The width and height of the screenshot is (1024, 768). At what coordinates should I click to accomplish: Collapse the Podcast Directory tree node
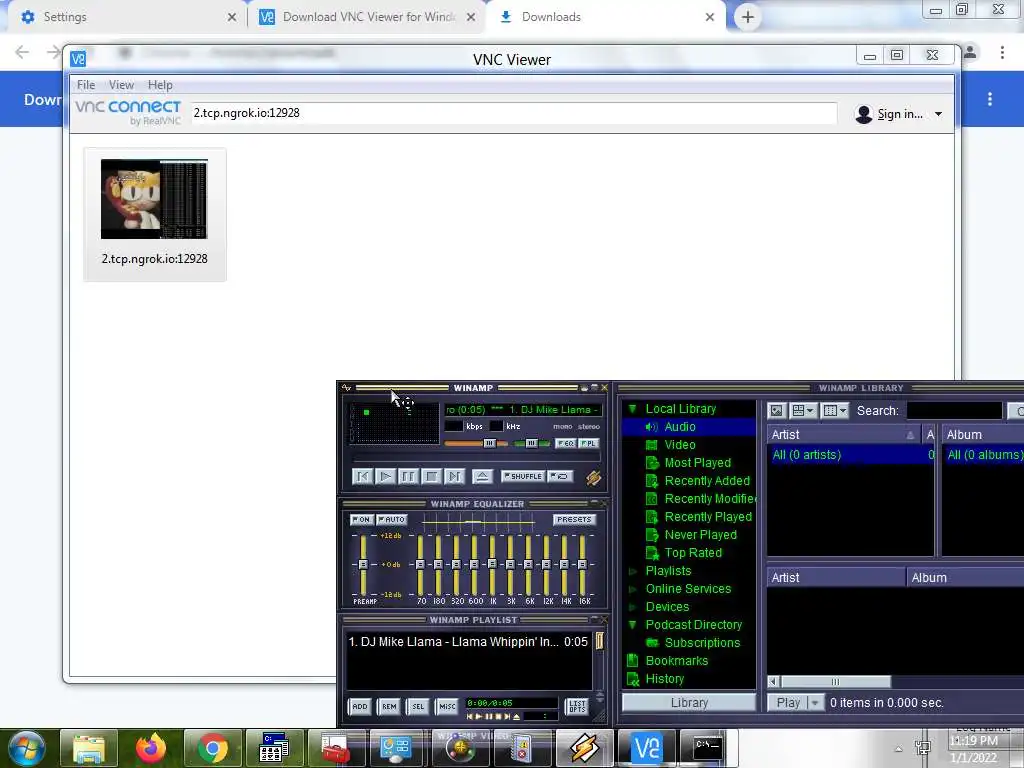(x=632, y=625)
